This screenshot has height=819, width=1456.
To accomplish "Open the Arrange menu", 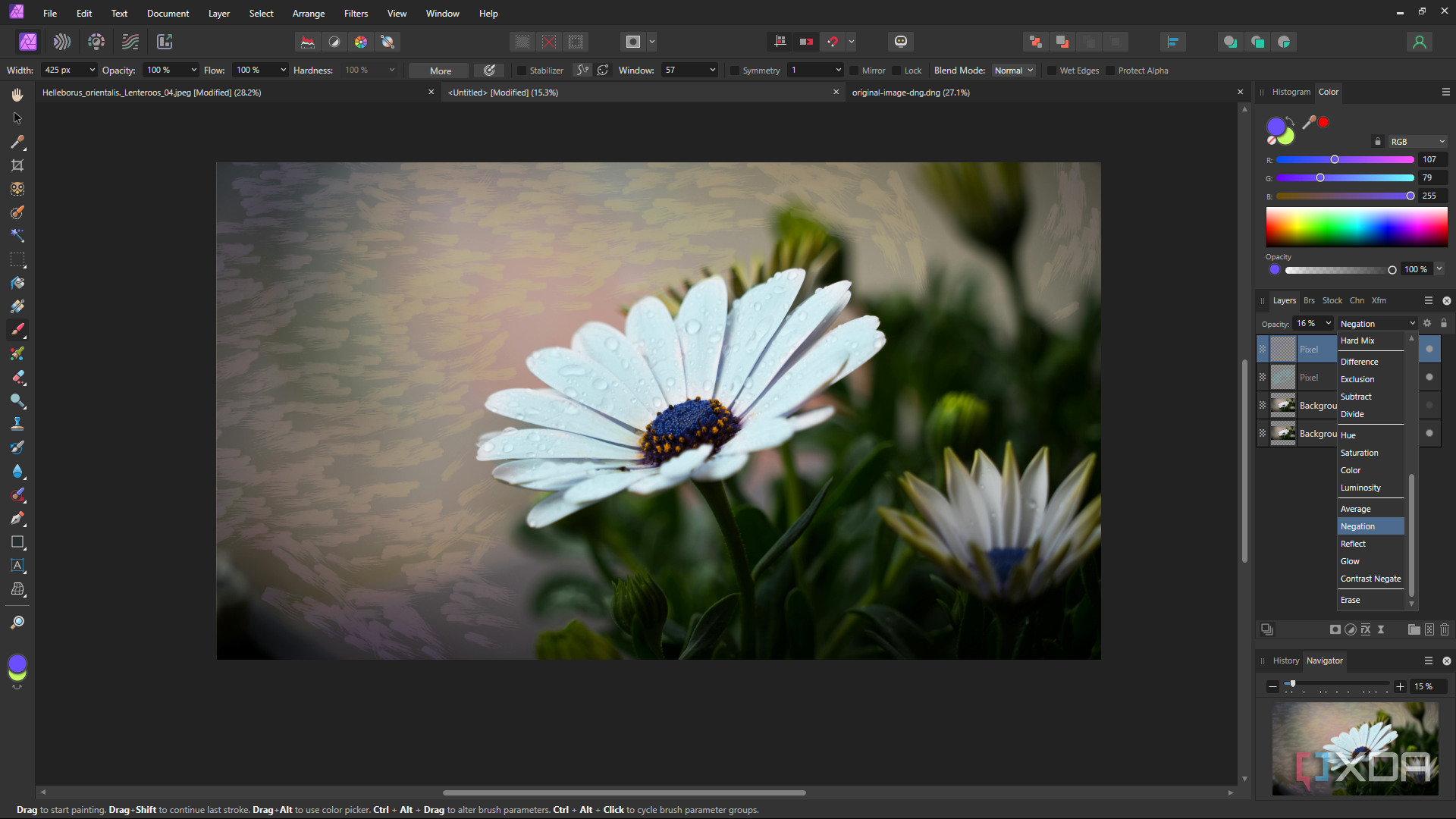I will point(309,14).
